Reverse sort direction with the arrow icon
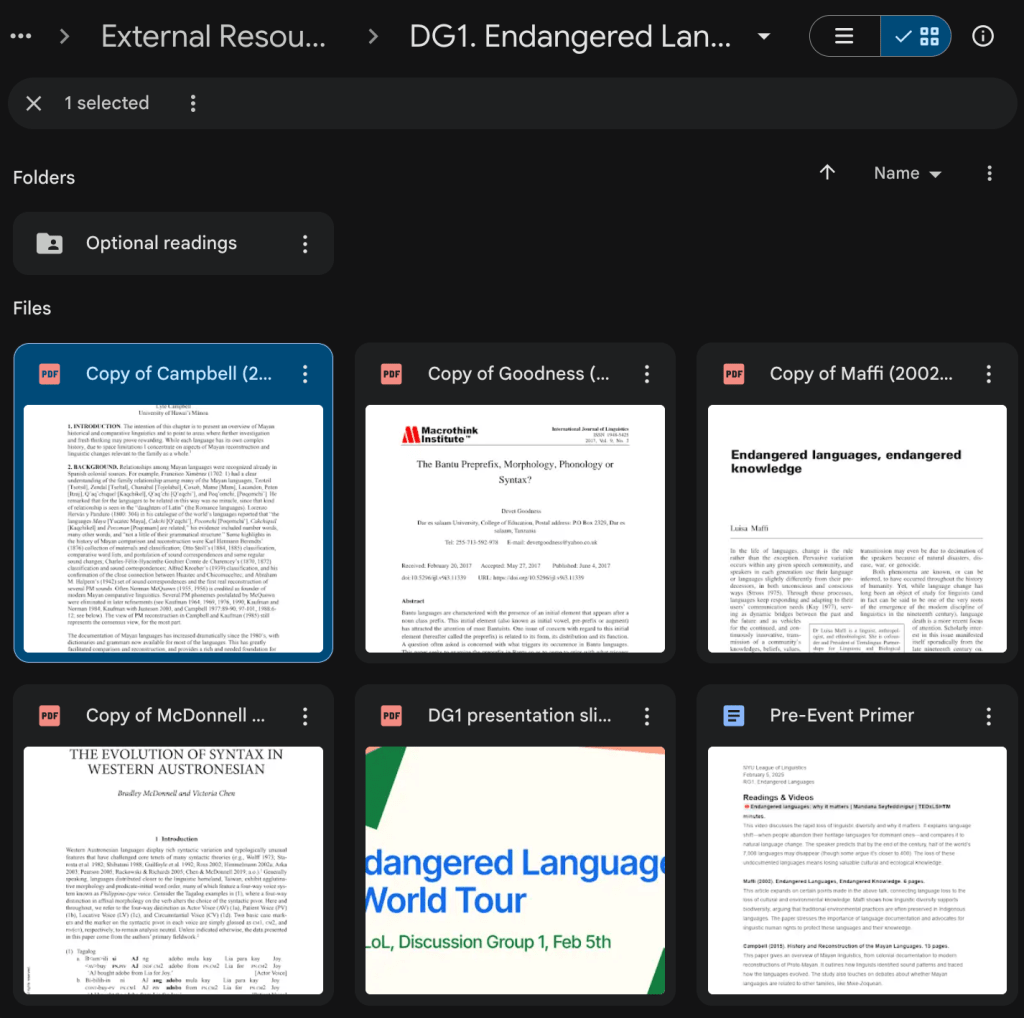 827,173
